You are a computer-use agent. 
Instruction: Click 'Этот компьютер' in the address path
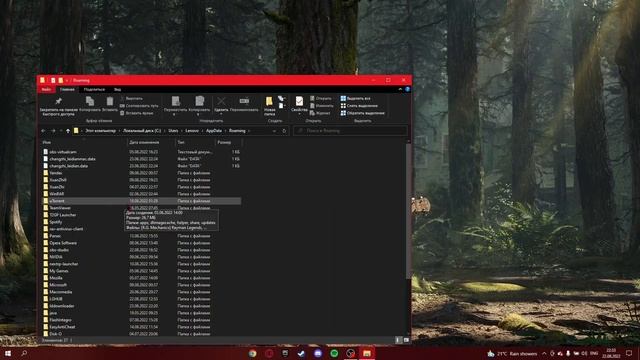[100, 131]
